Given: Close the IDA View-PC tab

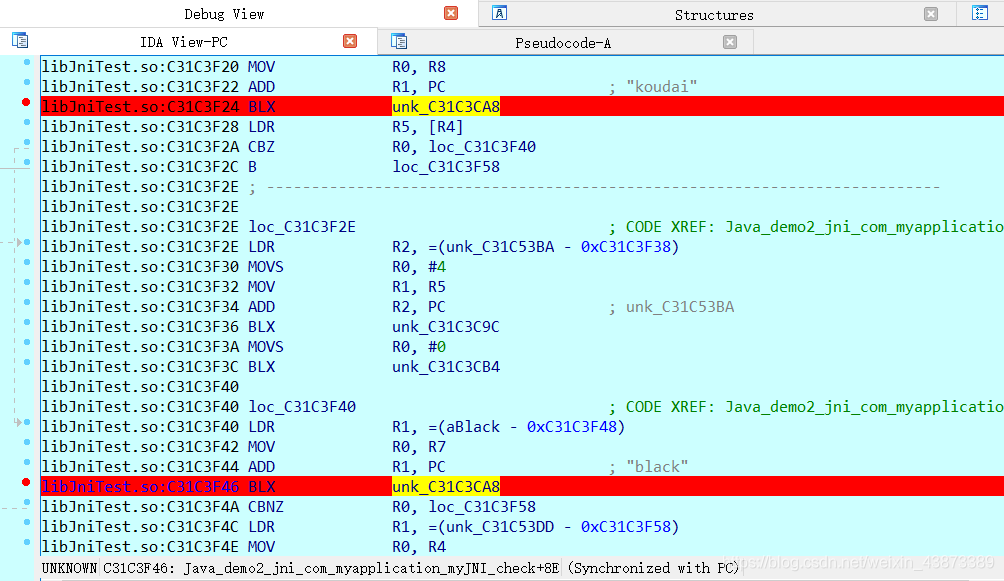Looking at the screenshot, I should point(350,42).
